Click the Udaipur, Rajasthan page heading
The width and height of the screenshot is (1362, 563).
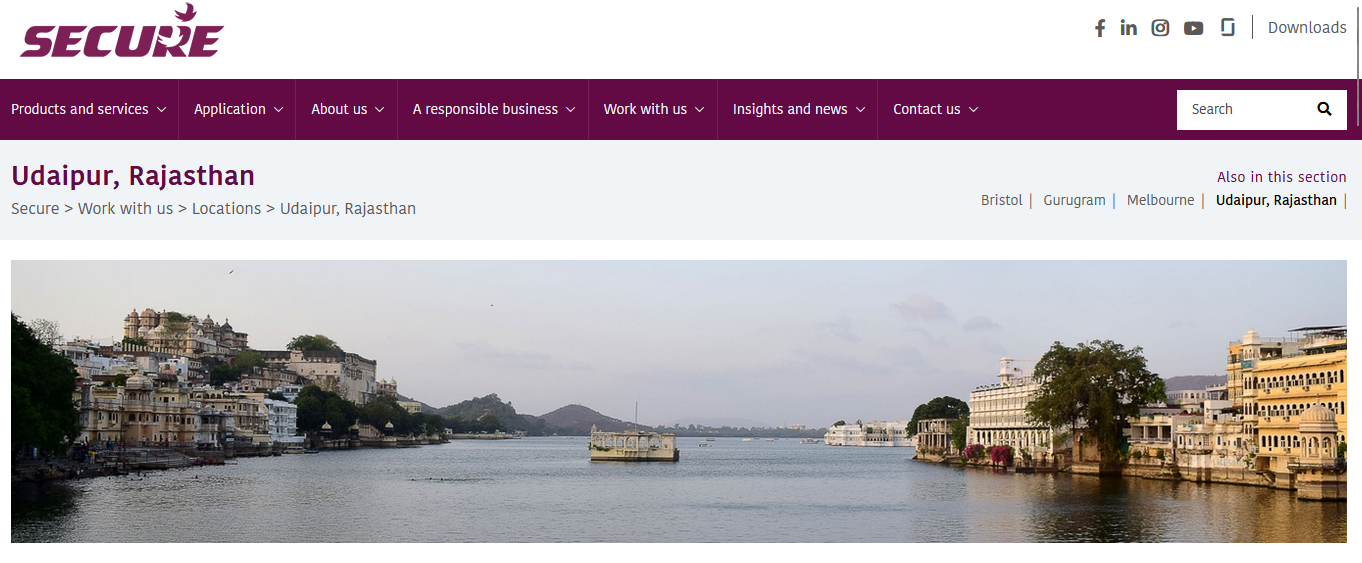point(133,176)
